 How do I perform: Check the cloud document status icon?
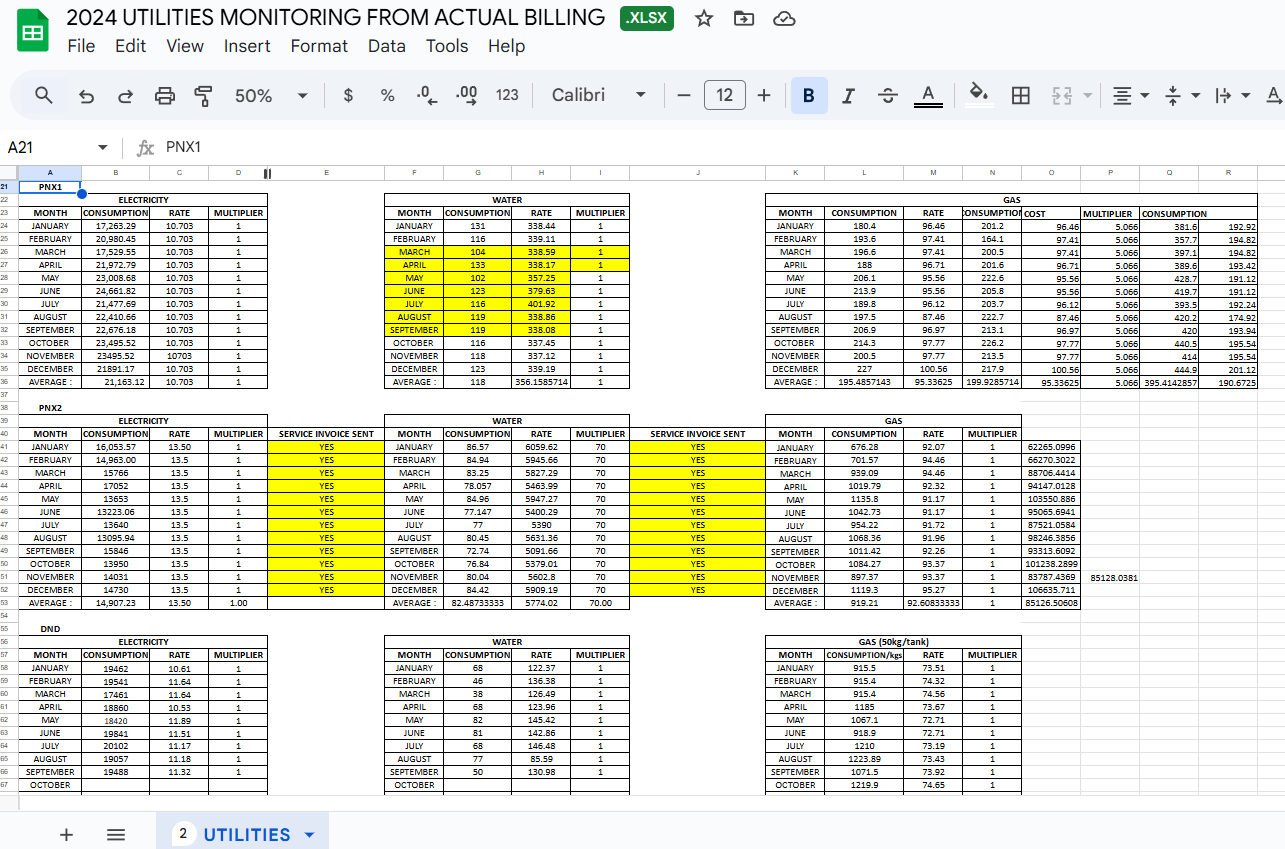point(785,18)
